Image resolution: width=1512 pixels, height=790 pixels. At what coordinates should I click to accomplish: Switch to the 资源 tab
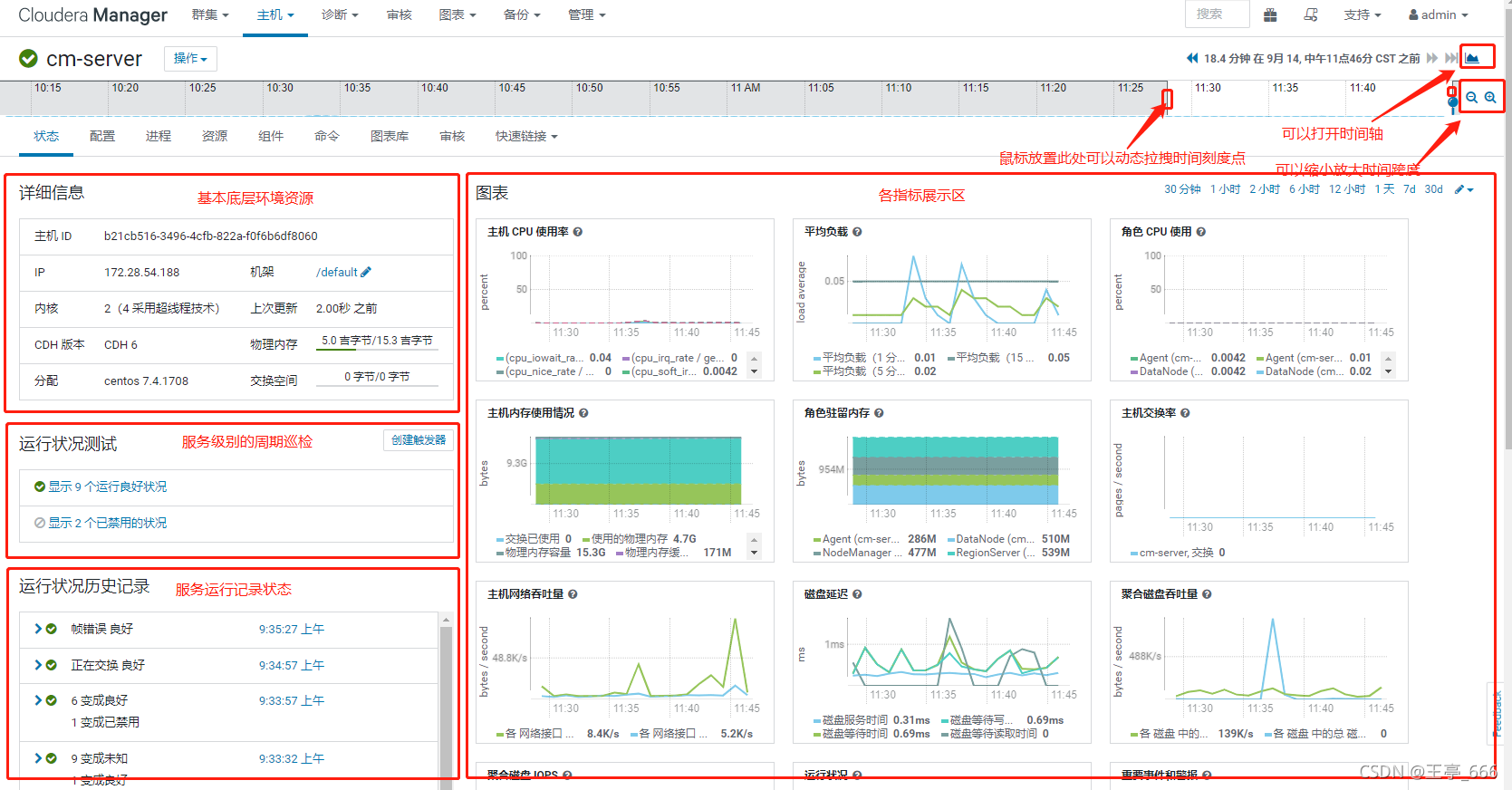(215, 136)
